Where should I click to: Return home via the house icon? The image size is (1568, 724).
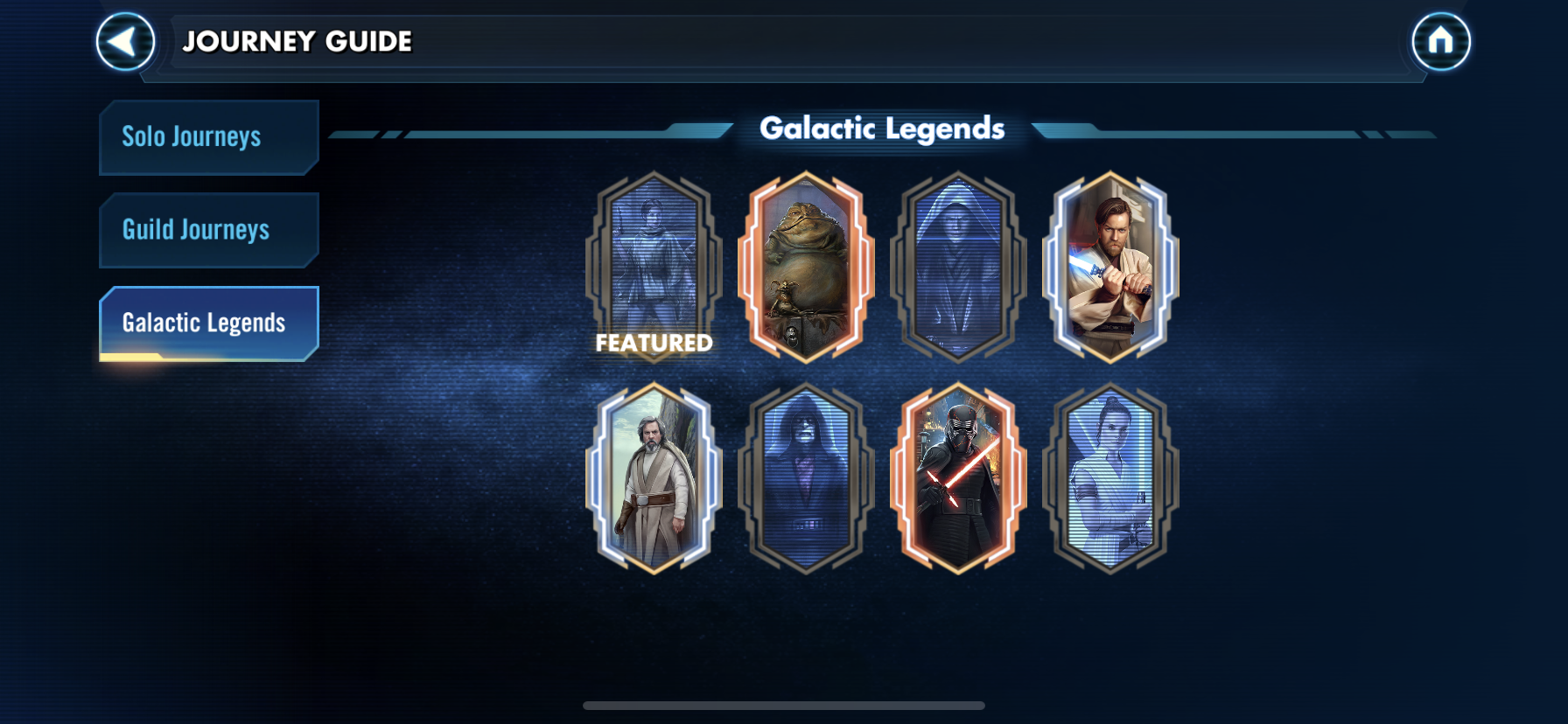(1440, 41)
